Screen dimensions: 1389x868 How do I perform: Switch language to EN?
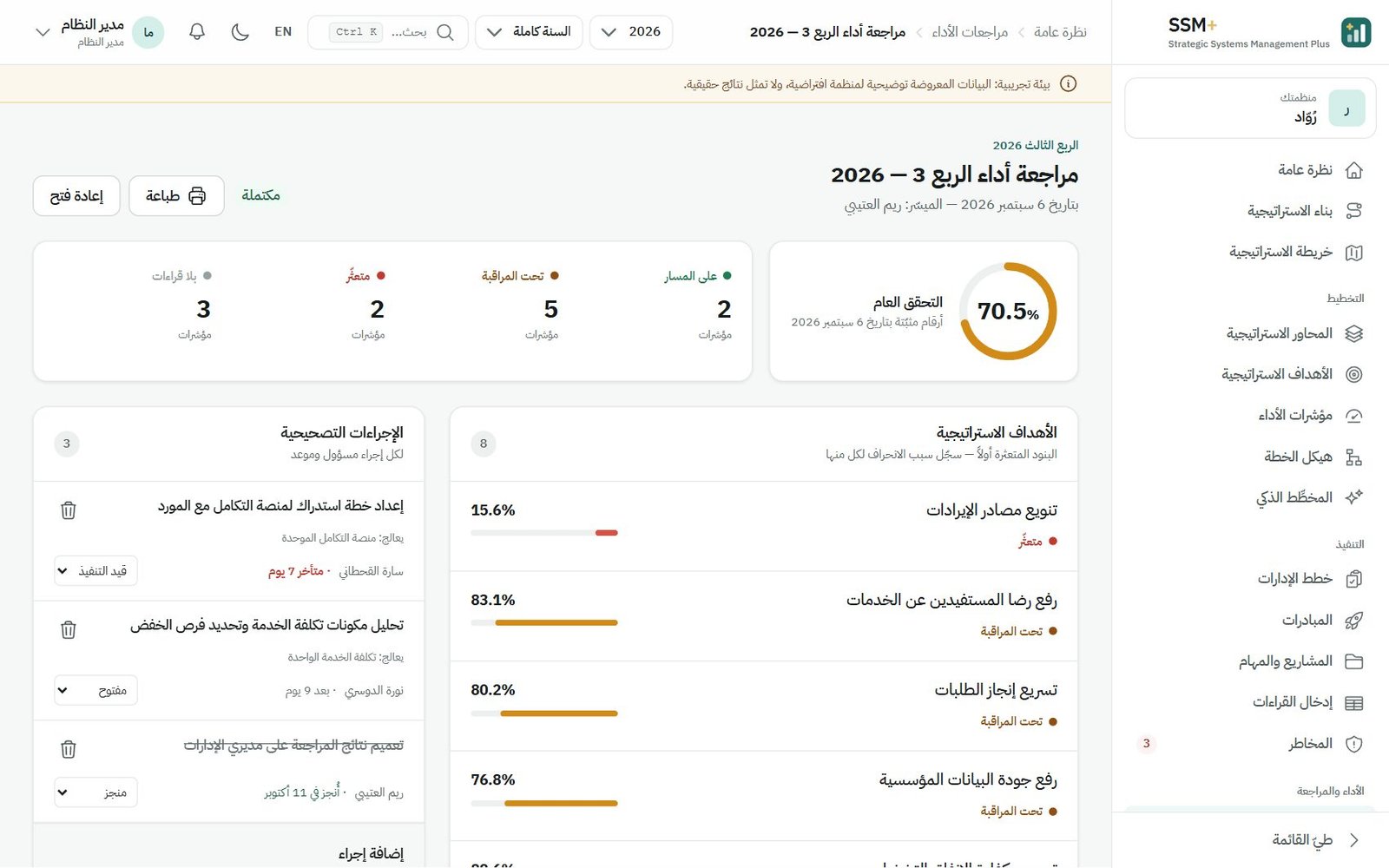tap(283, 32)
